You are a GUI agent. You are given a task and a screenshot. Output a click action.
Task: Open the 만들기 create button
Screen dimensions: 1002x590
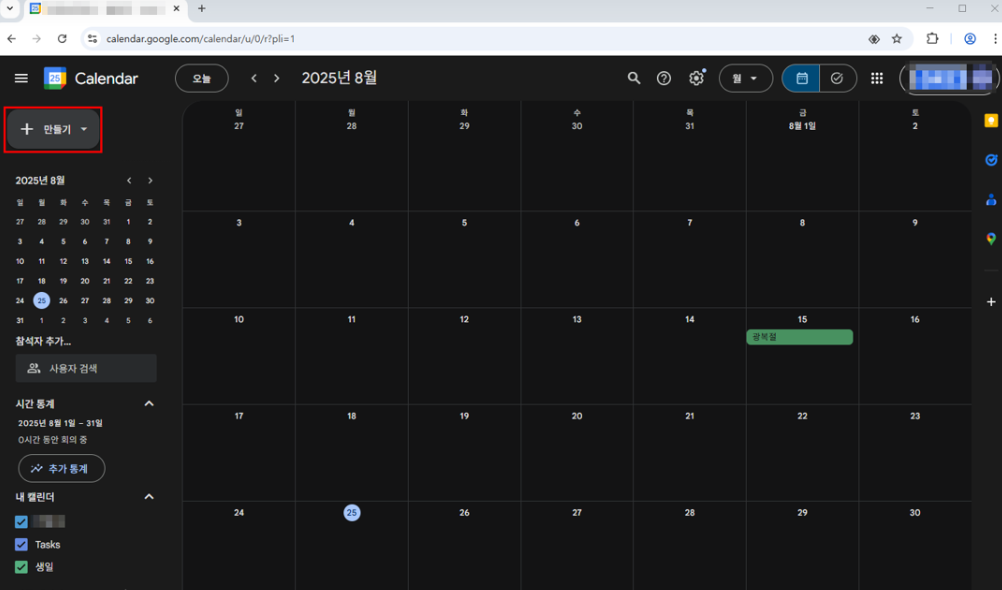(x=53, y=129)
